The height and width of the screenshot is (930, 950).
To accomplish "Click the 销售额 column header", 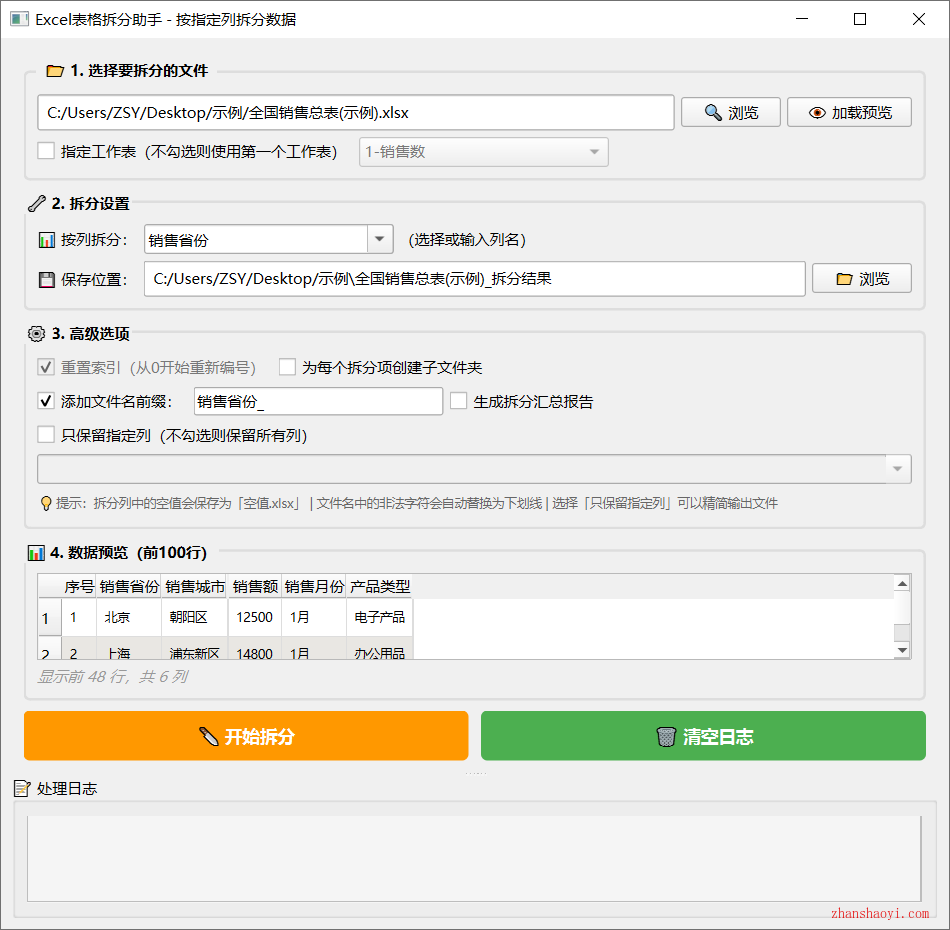I will point(255,586).
